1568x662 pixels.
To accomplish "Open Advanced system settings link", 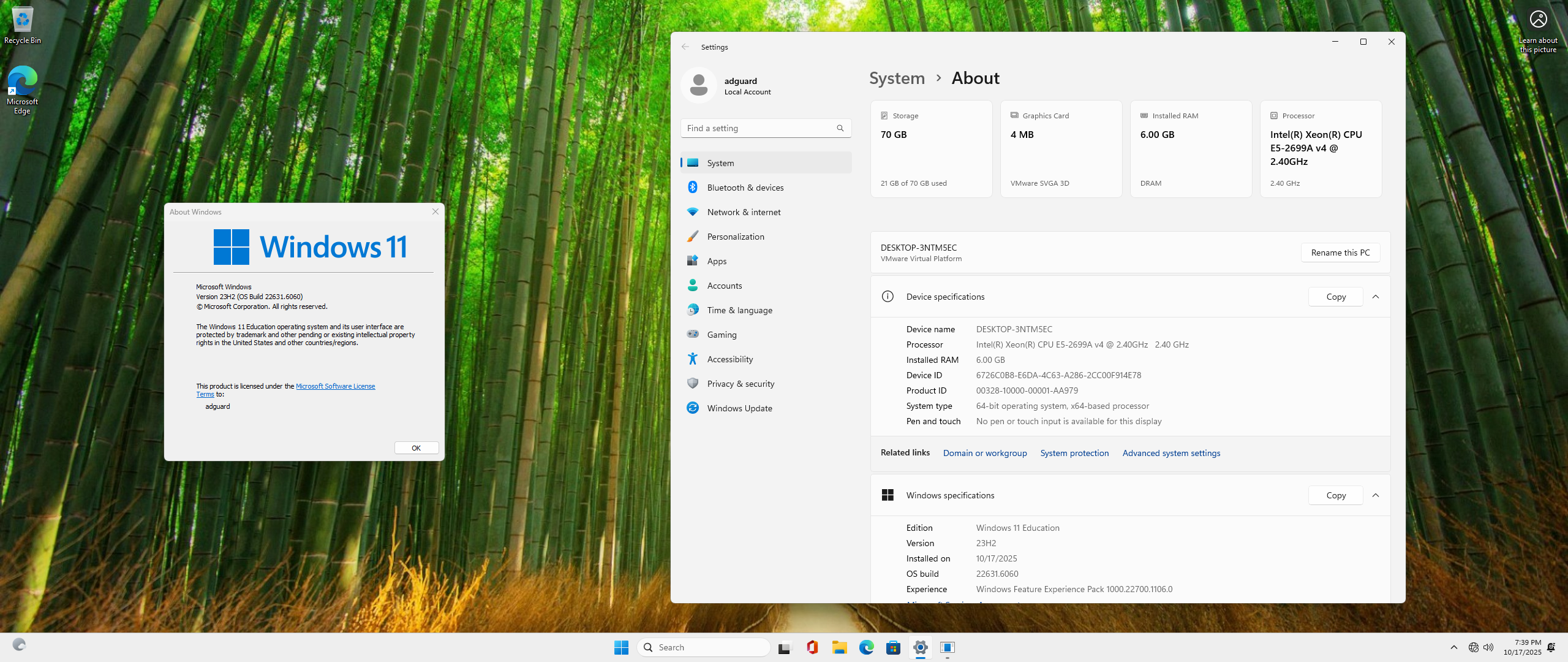I will tap(1171, 453).
